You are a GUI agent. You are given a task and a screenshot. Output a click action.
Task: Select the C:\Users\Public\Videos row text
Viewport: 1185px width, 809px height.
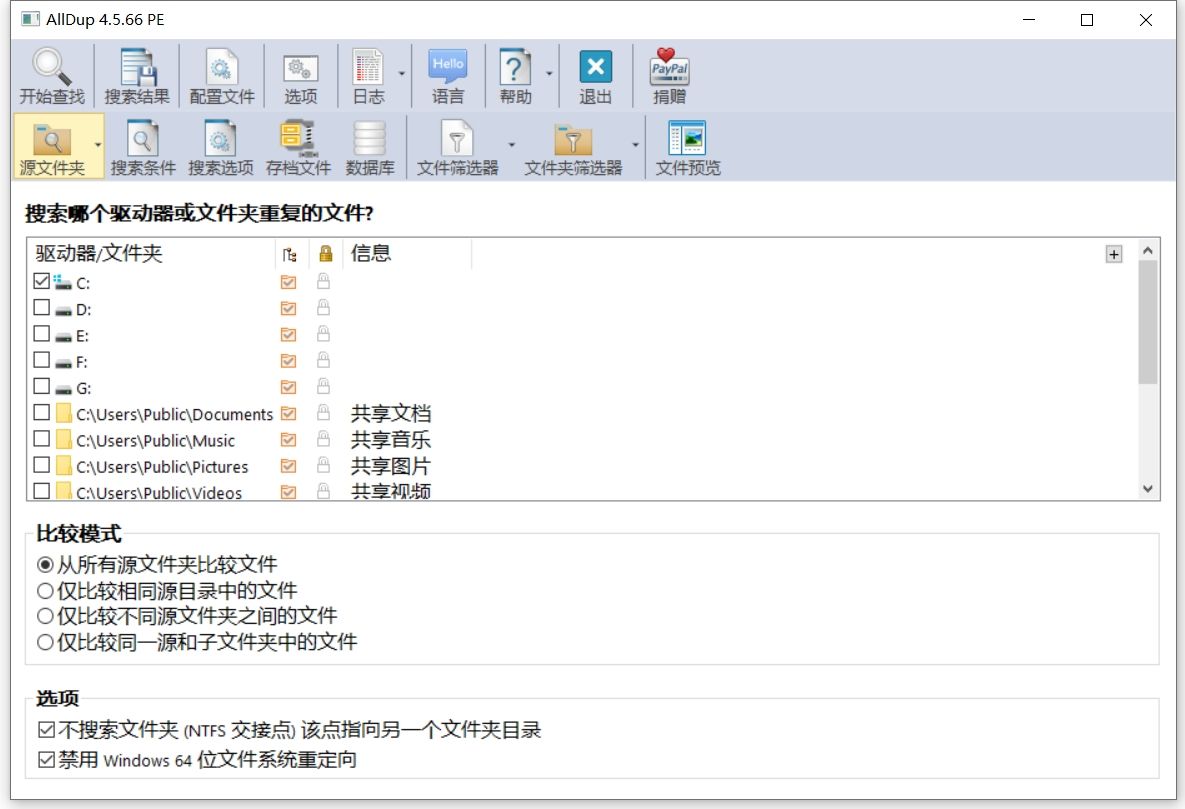click(159, 492)
